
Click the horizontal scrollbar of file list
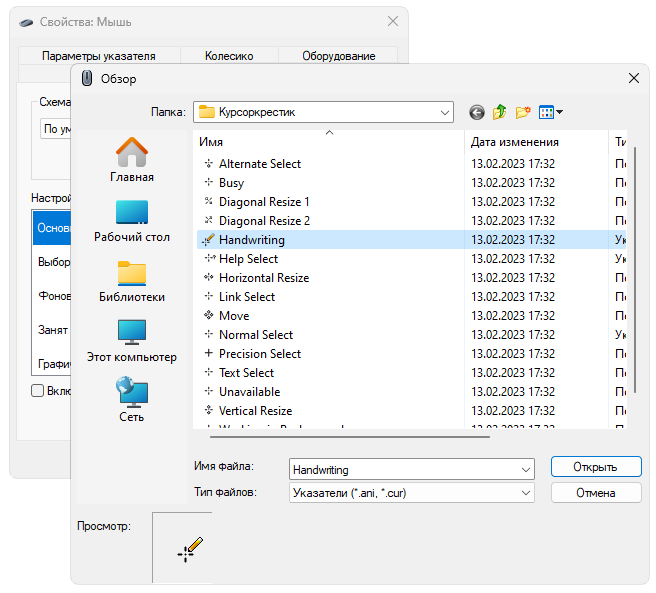[350, 436]
